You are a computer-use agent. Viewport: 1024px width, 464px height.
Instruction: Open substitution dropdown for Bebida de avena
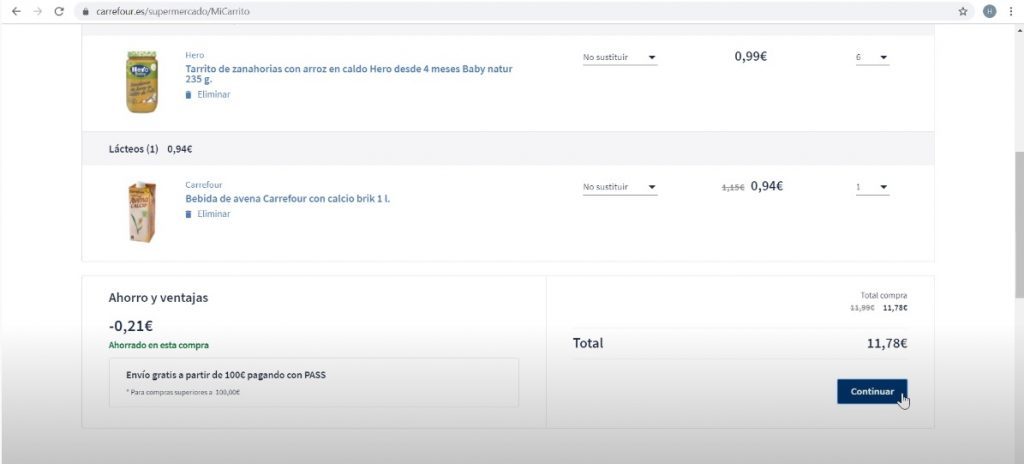click(620, 187)
